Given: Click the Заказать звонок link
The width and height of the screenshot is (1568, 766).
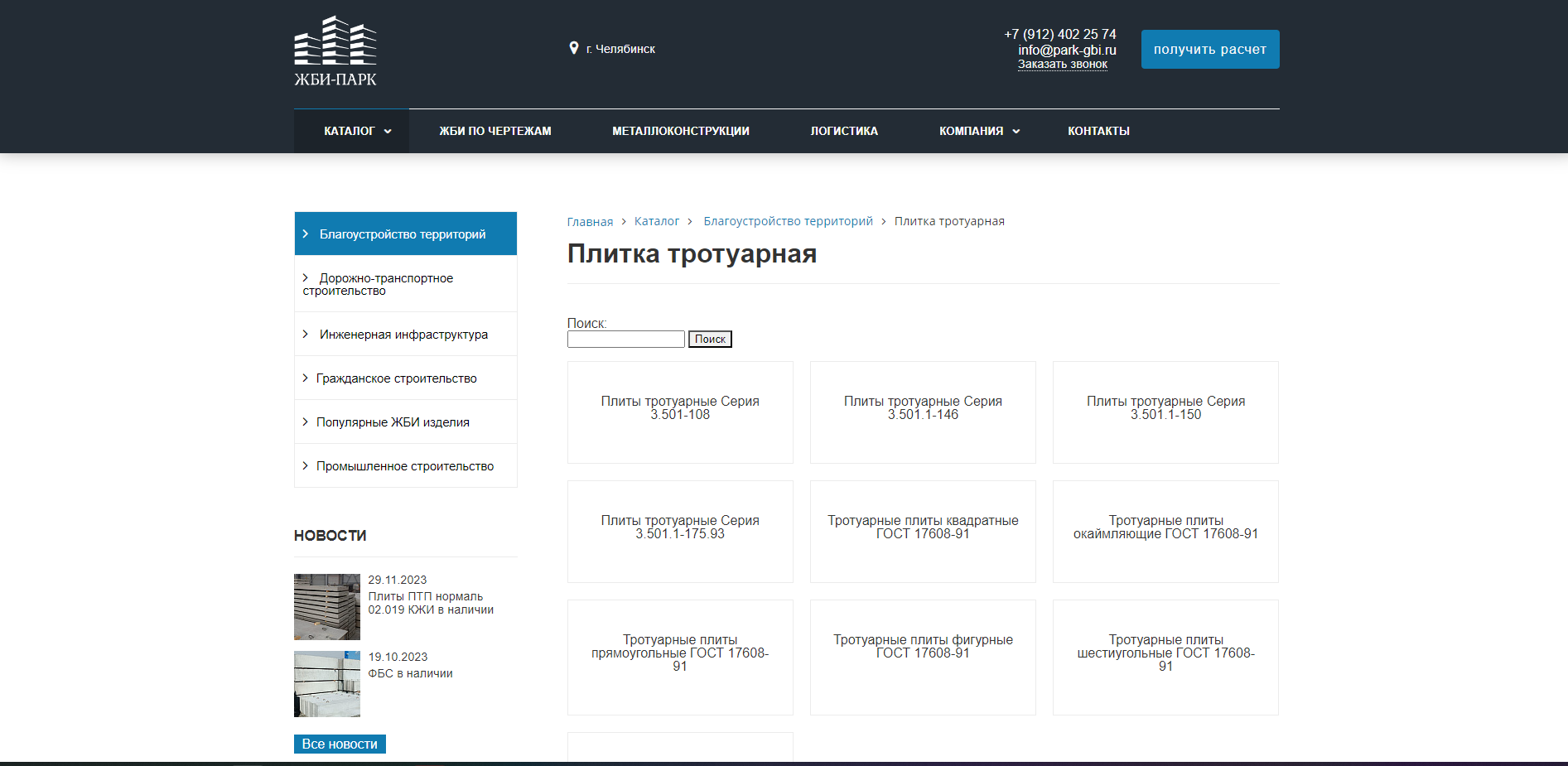Looking at the screenshot, I should click(1063, 64).
